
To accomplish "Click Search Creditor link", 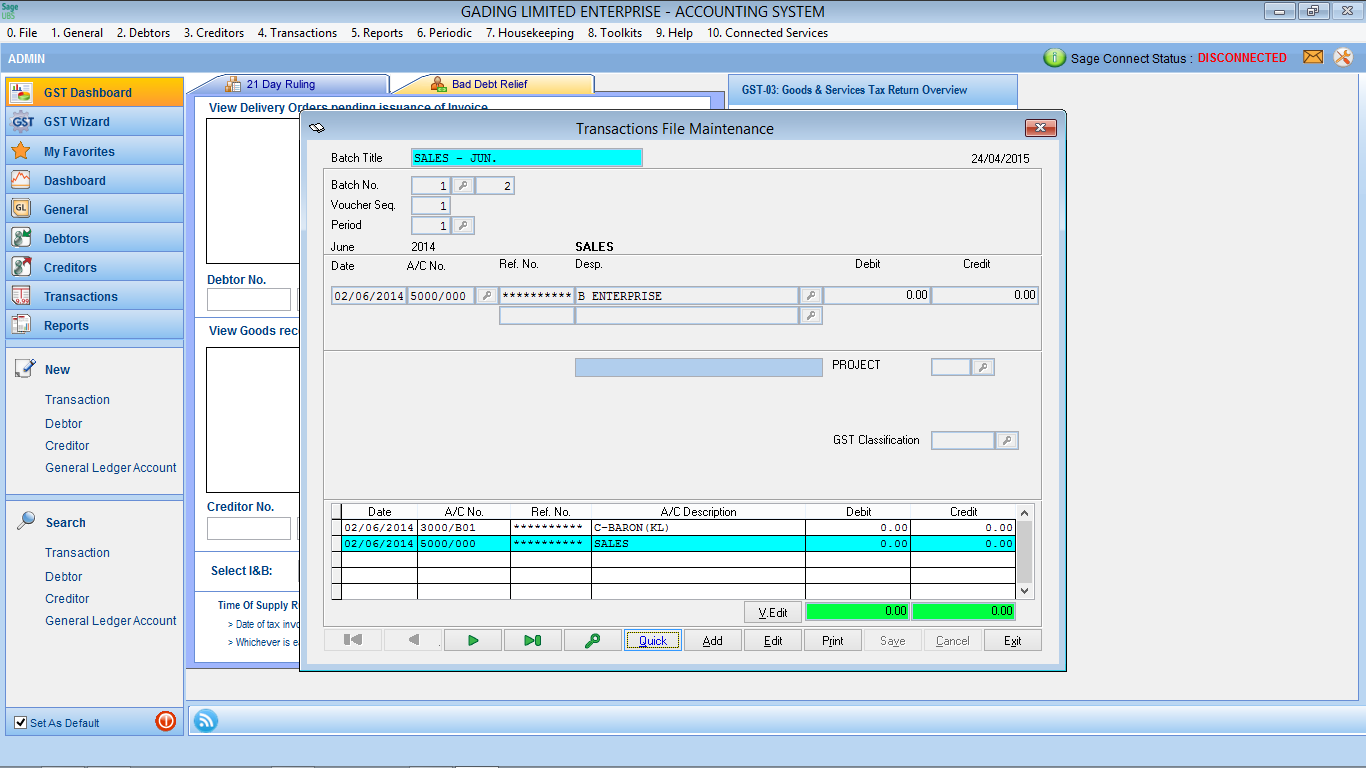I will 67,599.
